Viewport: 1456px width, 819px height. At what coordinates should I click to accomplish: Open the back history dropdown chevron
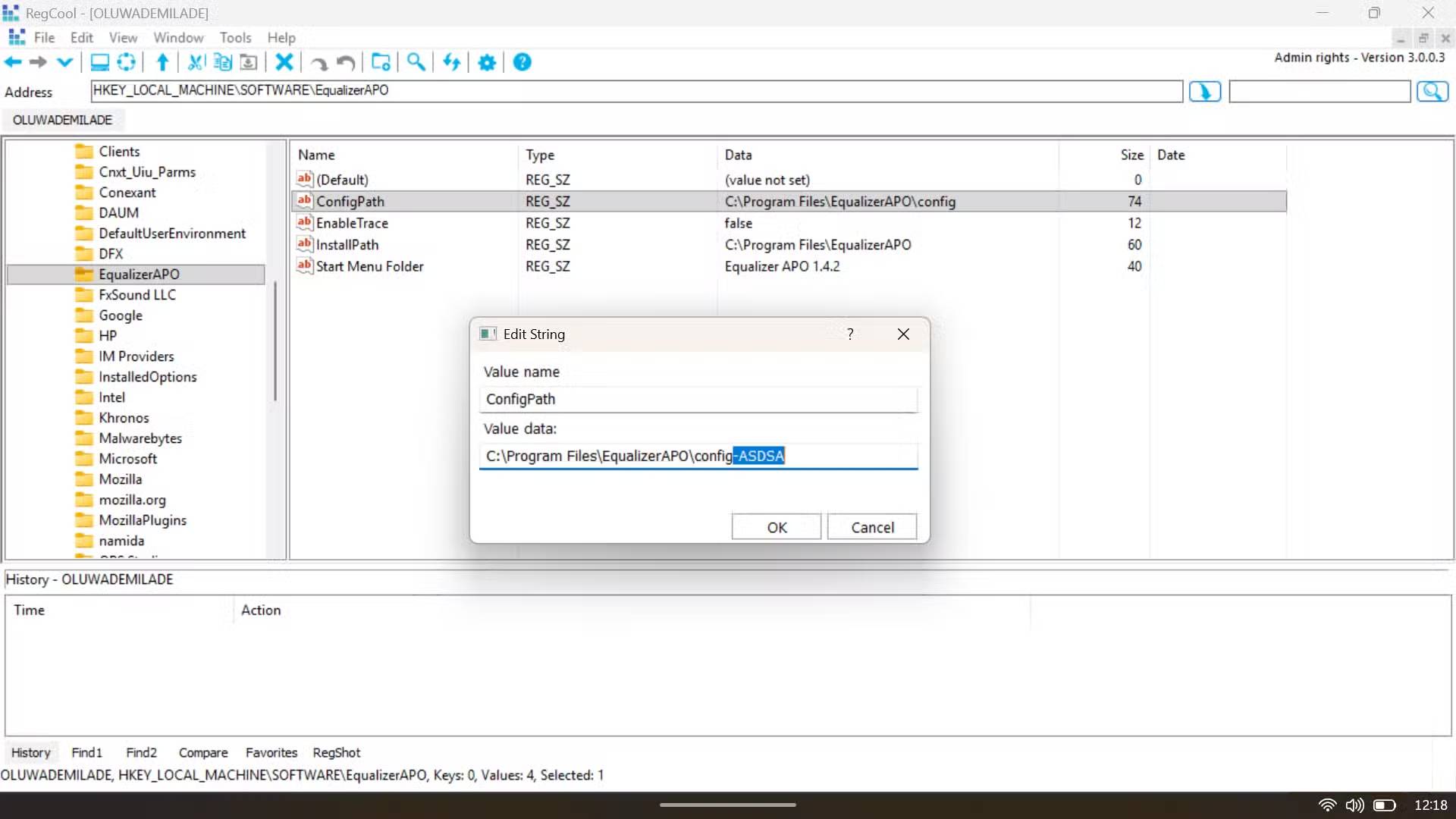coord(64,62)
